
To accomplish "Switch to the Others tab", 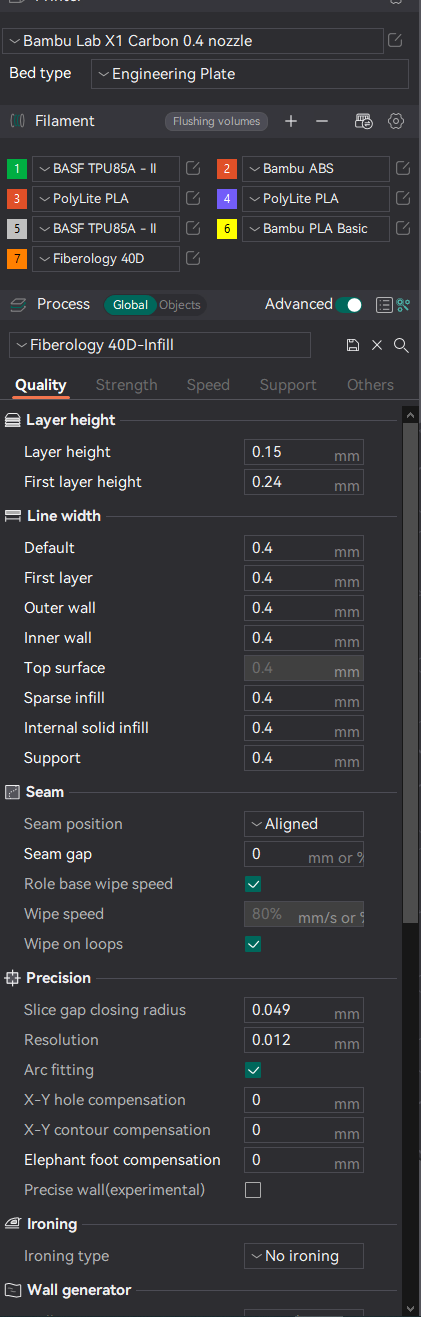I will click(370, 385).
